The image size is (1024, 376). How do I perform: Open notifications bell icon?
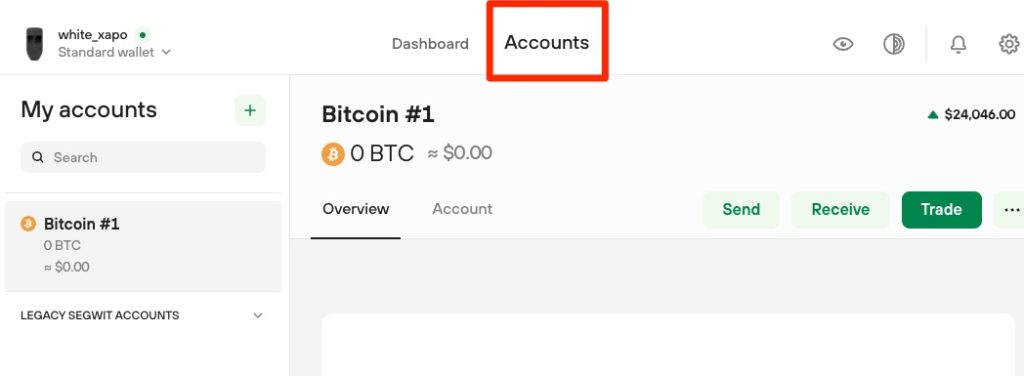click(957, 44)
